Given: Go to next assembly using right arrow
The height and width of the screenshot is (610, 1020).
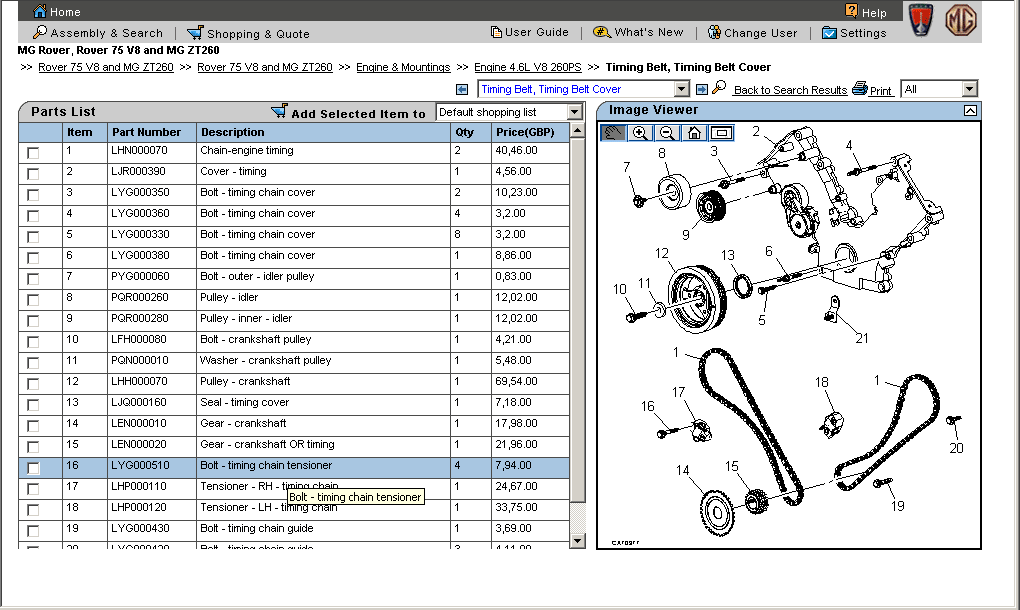Looking at the screenshot, I should click(x=702, y=89).
